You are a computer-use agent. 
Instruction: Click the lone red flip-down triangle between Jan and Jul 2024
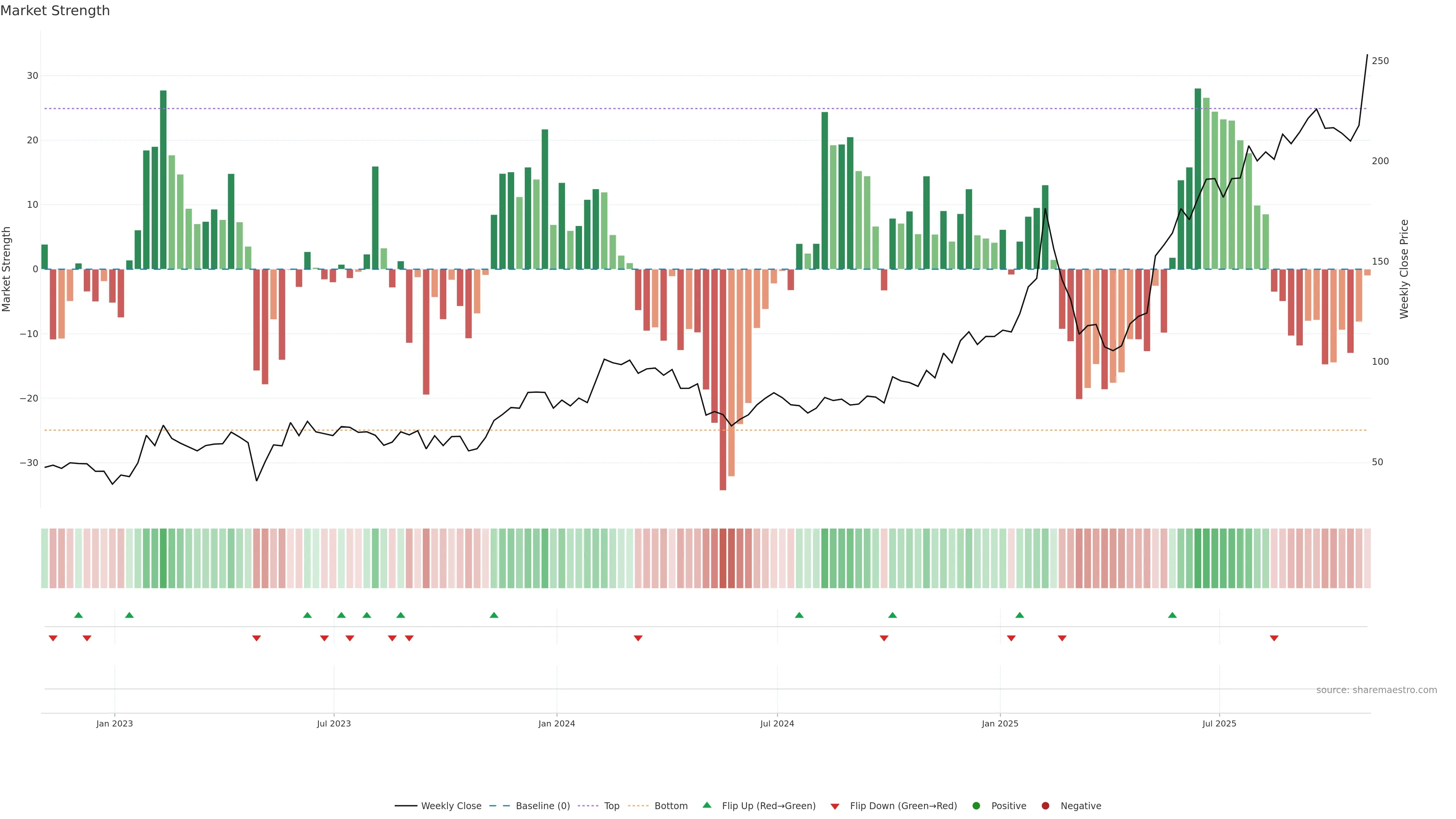pos(638,638)
